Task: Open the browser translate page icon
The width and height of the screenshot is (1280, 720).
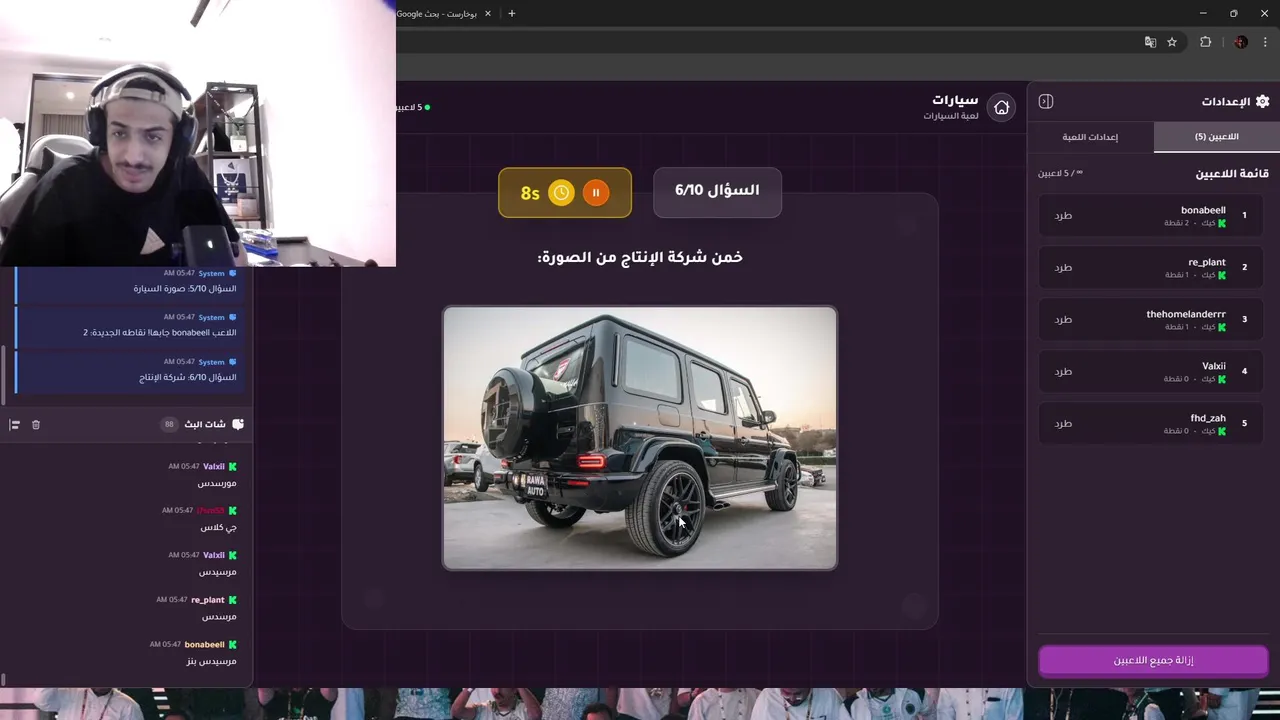Action: point(1150,42)
